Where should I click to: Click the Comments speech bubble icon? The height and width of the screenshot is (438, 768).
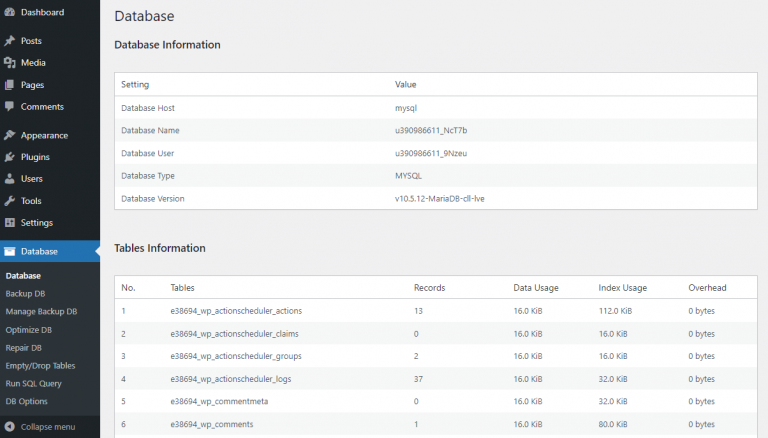10,107
